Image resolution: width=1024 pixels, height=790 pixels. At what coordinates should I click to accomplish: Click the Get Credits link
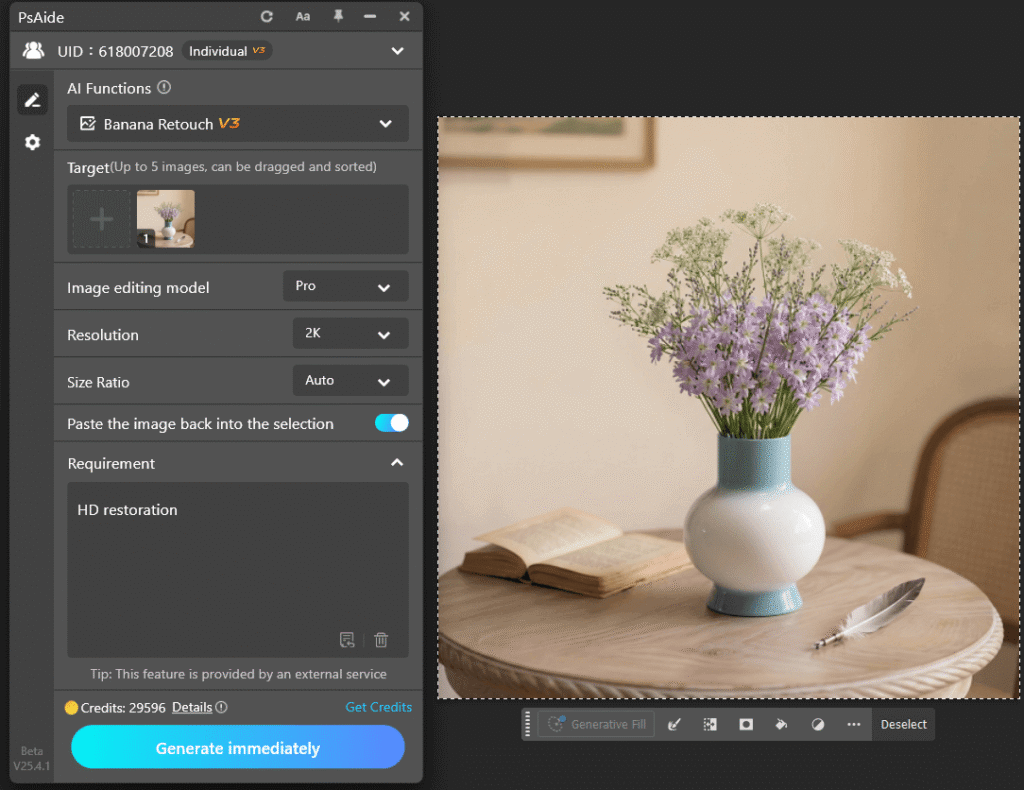pos(378,706)
